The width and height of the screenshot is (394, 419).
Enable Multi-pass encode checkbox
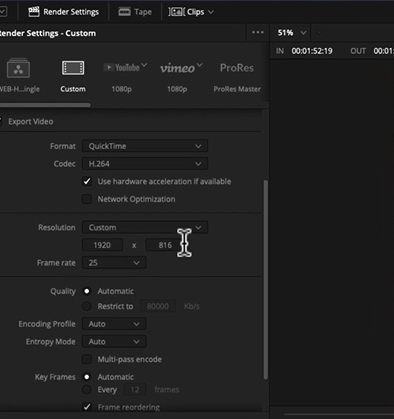tap(87, 359)
